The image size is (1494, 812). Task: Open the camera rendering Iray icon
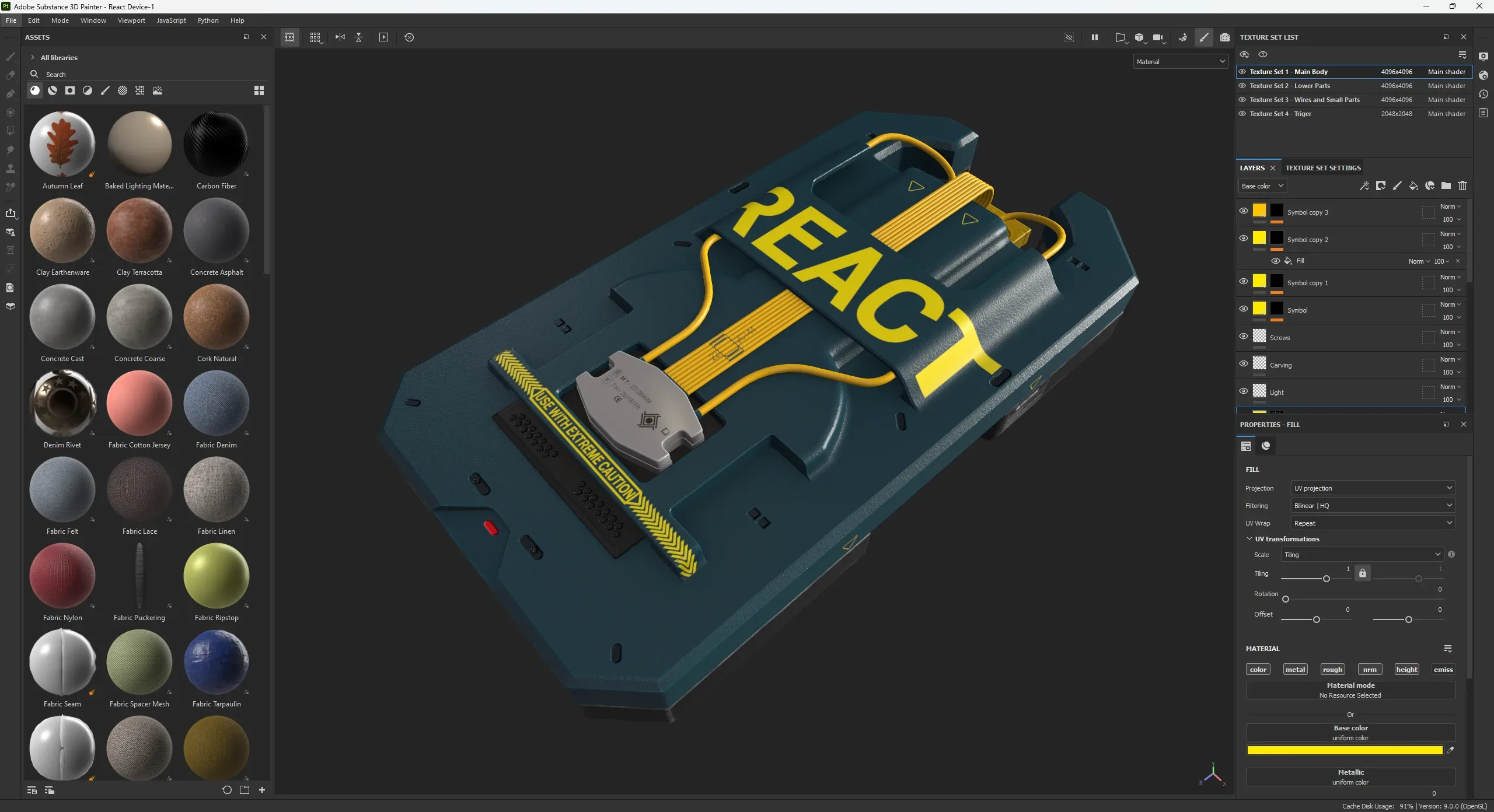point(1225,37)
